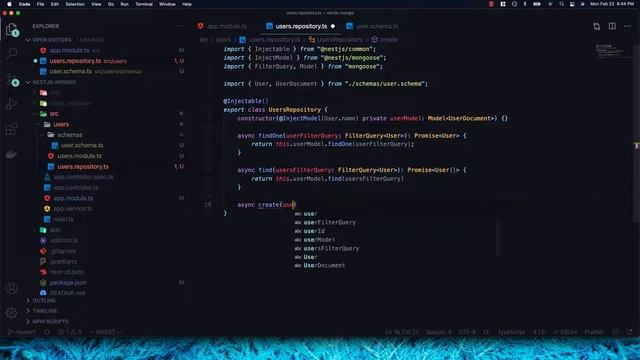Open the Search view in the activity bar
Screen dimensions: 640x360
(x=12, y=53)
